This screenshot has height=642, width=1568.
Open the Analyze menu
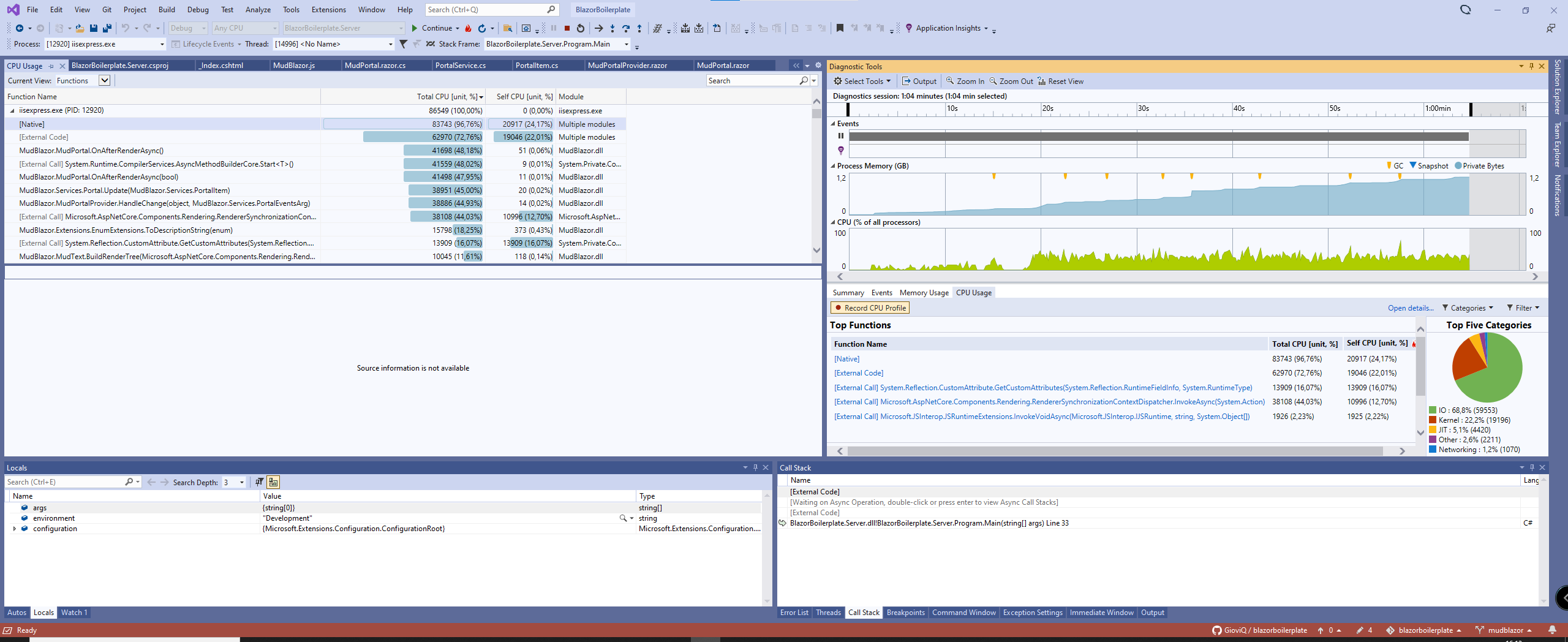coord(258,9)
